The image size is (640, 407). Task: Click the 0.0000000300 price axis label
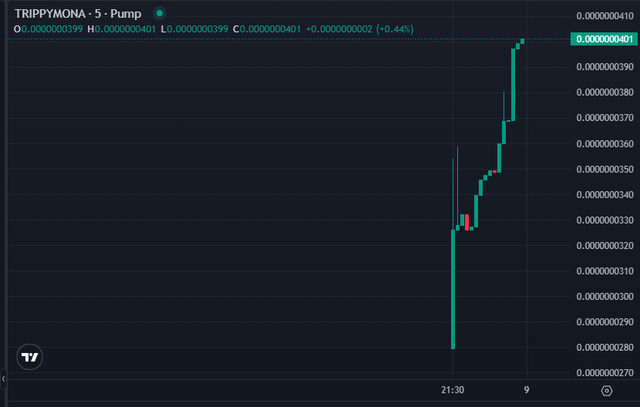coord(605,297)
